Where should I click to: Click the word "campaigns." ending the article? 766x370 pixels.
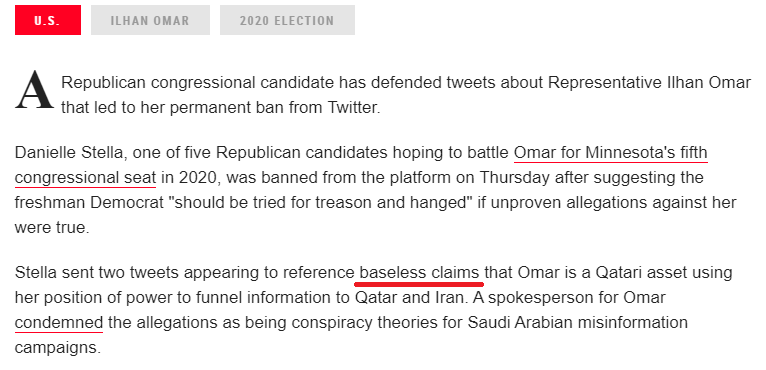pos(58,348)
